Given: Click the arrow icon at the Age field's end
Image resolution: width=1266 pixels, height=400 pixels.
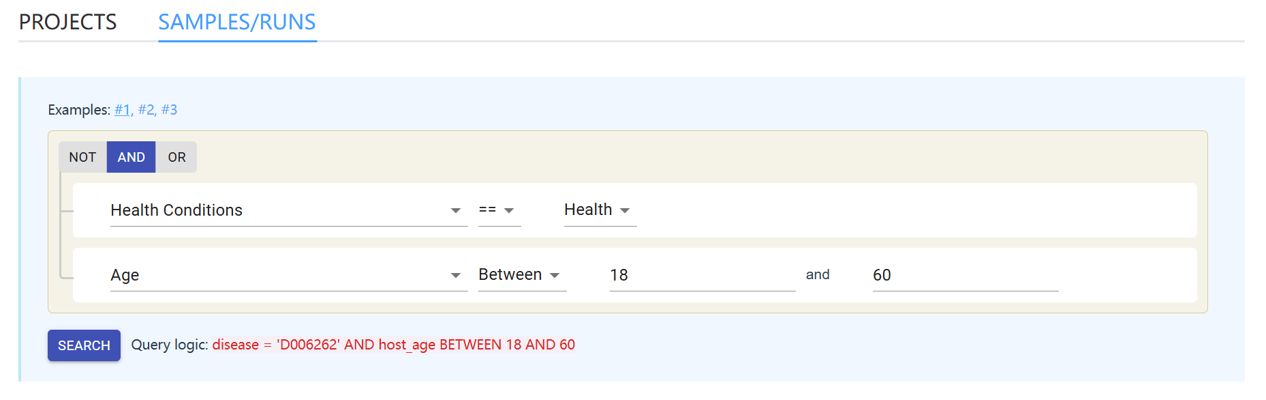Looking at the screenshot, I should (455, 276).
